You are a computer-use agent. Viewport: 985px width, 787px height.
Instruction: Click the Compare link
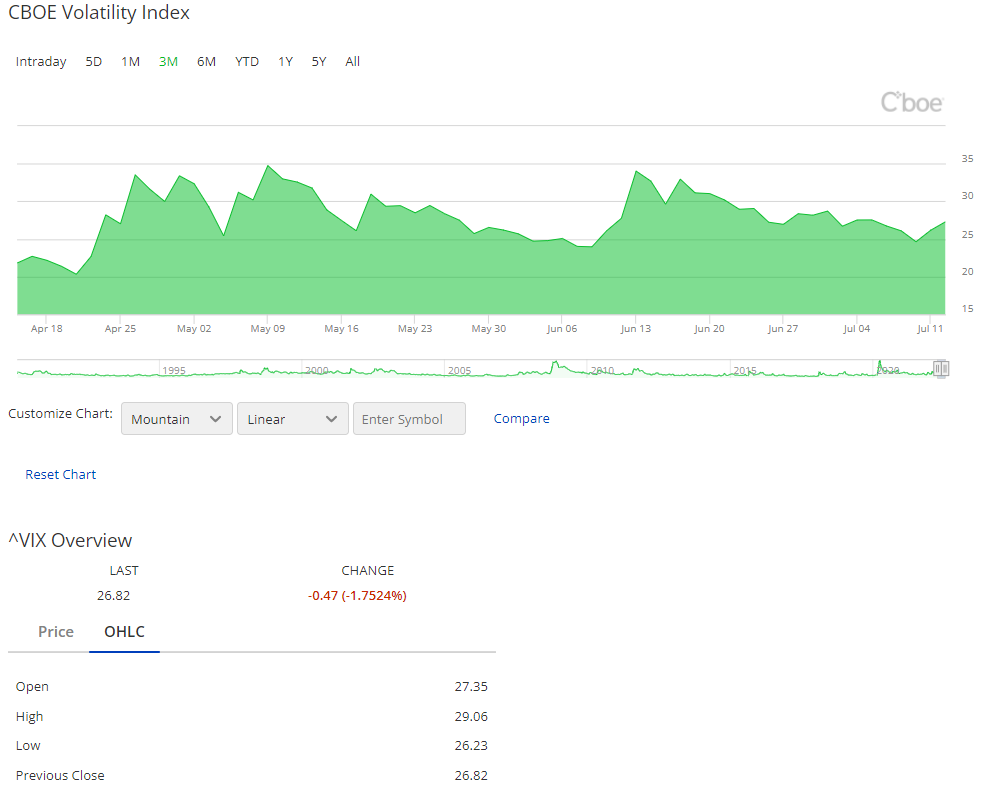tap(521, 418)
